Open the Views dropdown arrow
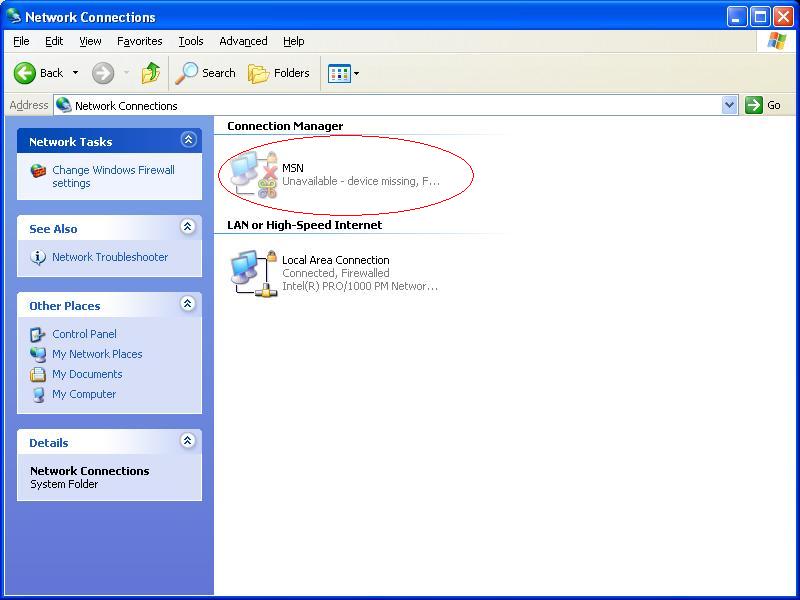The image size is (800, 600). point(357,73)
